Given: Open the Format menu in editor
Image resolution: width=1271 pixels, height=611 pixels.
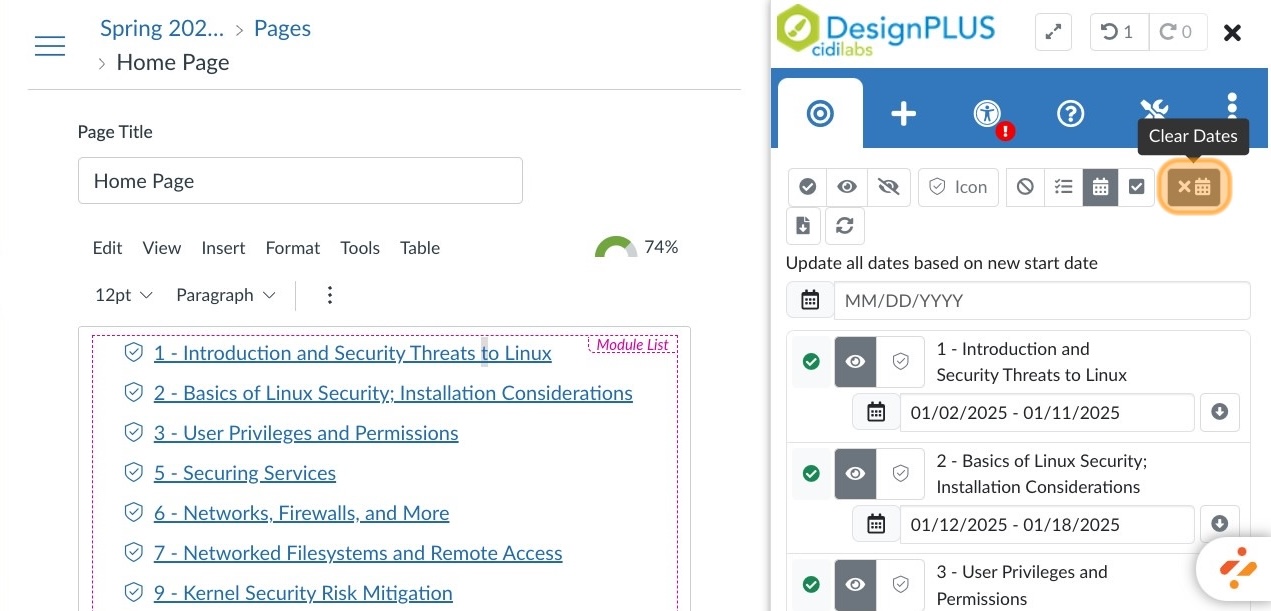Looking at the screenshot, I should (x=292, y=248).
